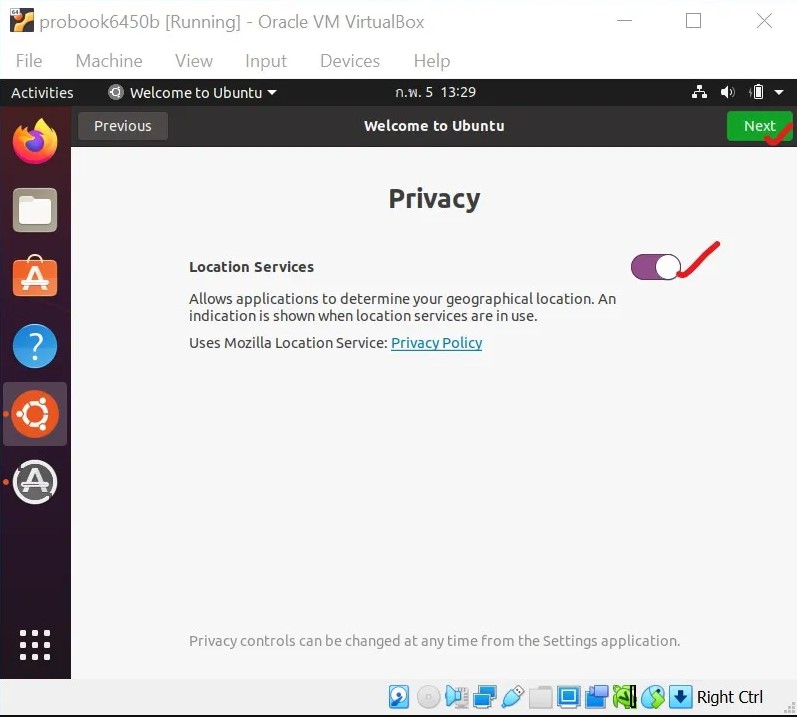Click the VirtualBox USB status icon
Viewport: 797px width, 717px height.
[x=513, y=697]
